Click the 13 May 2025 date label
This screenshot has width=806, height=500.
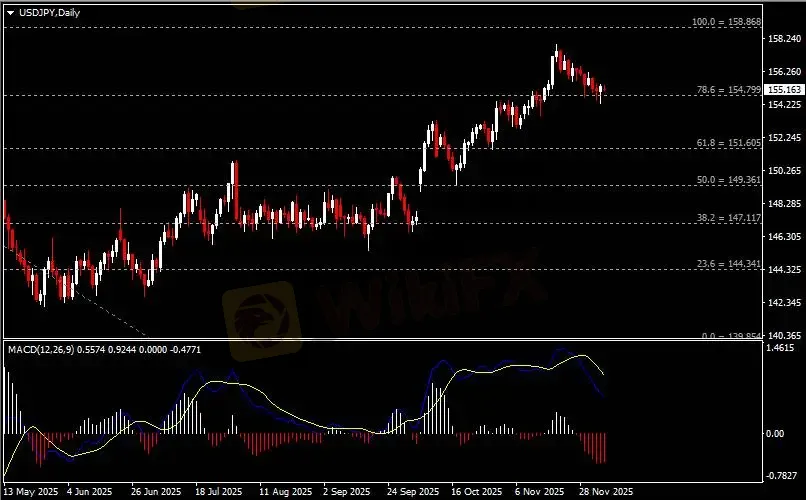point(31,492)
